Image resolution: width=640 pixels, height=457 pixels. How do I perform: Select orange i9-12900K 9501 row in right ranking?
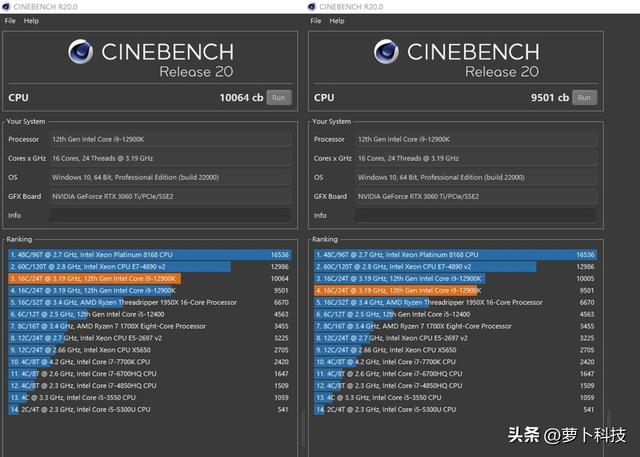(x=455, y=290)
